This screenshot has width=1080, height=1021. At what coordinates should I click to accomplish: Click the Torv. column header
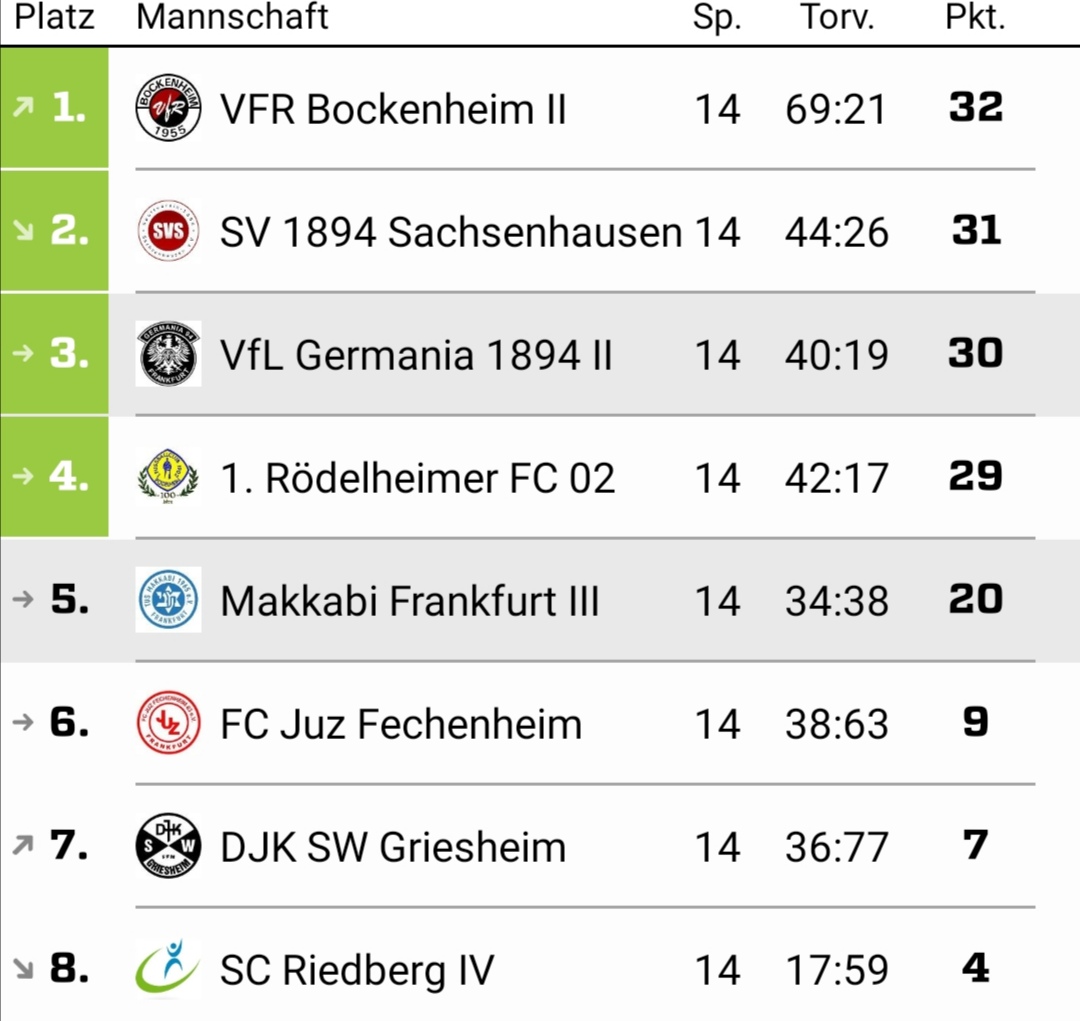coord(837,17)
